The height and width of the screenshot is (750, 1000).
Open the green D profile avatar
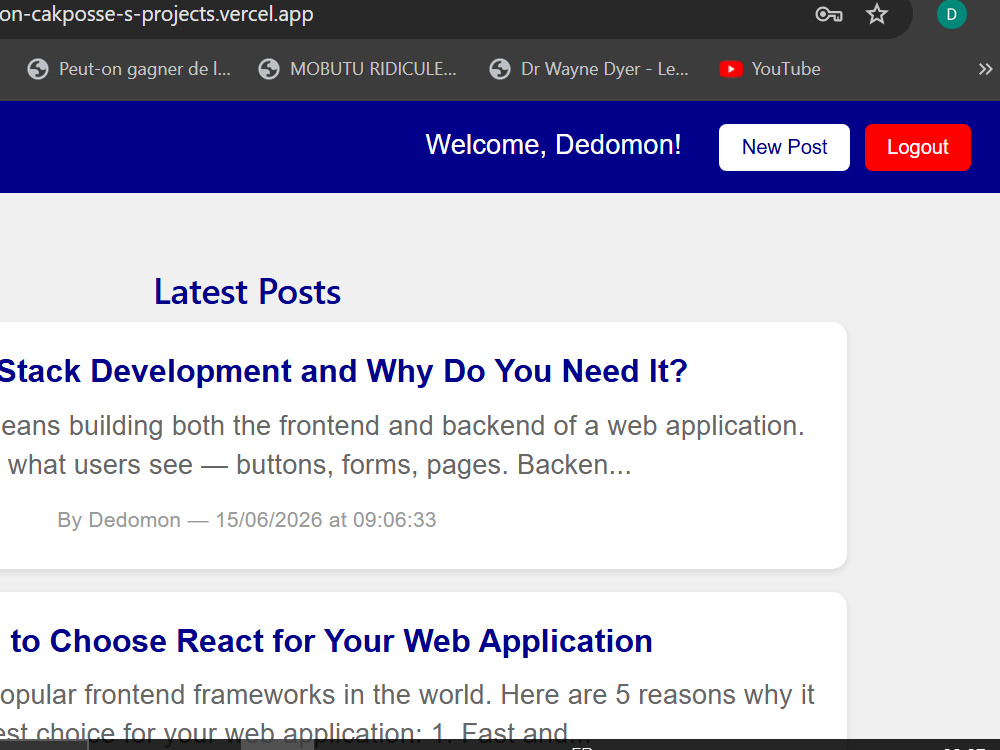pos(952,14)
